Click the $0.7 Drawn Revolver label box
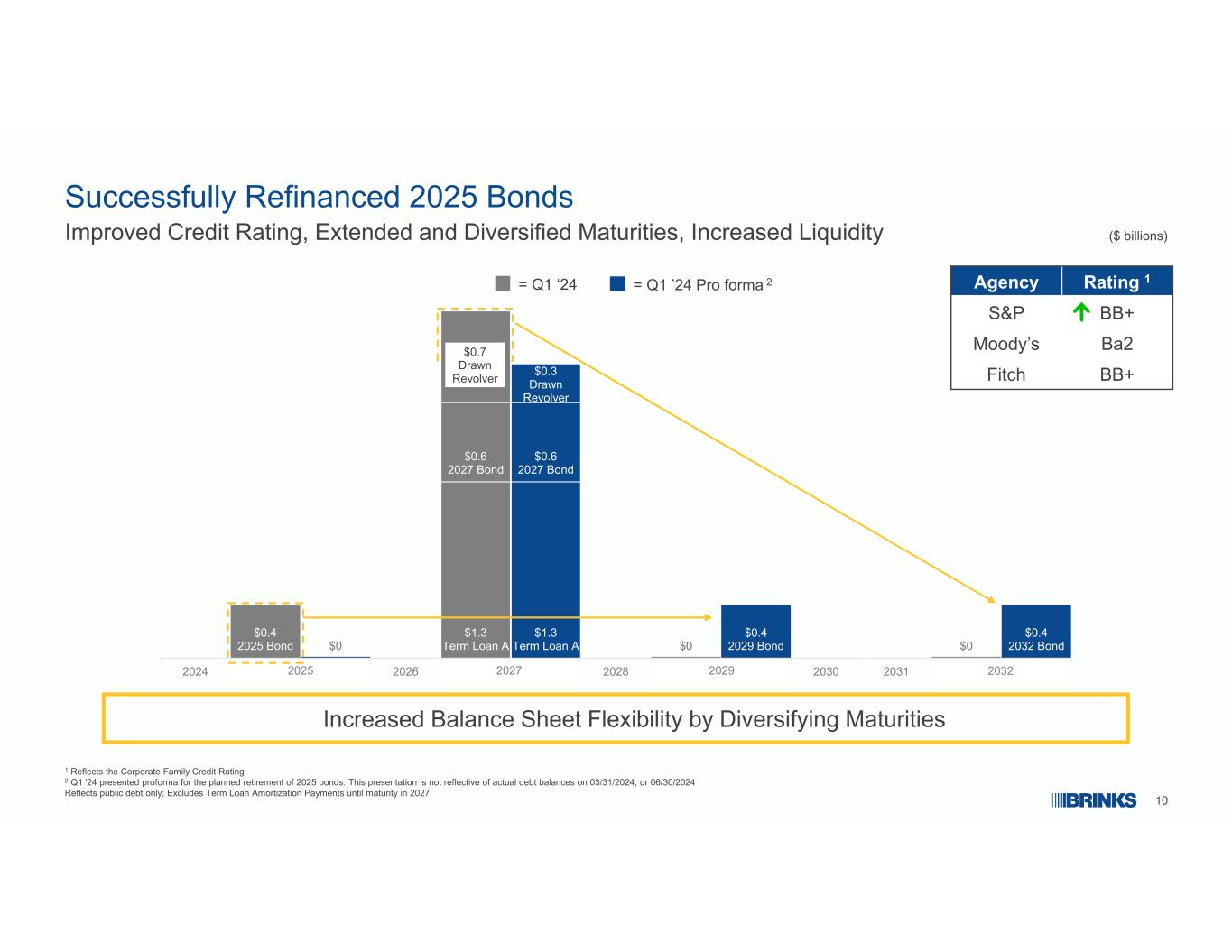The width and height of the screenshot is (1232, 952). point(475,365)
